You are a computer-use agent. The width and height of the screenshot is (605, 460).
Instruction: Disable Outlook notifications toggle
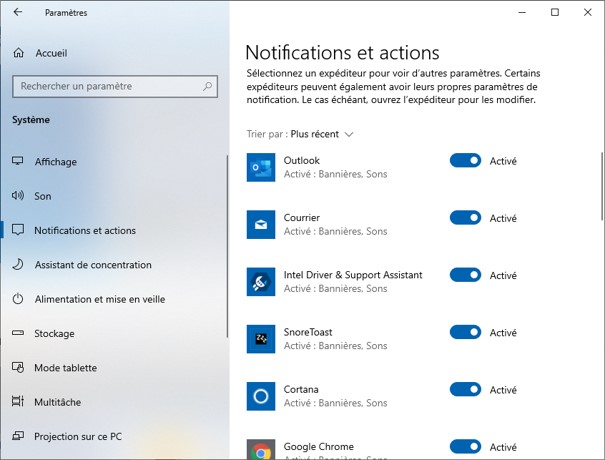point(465,160)
